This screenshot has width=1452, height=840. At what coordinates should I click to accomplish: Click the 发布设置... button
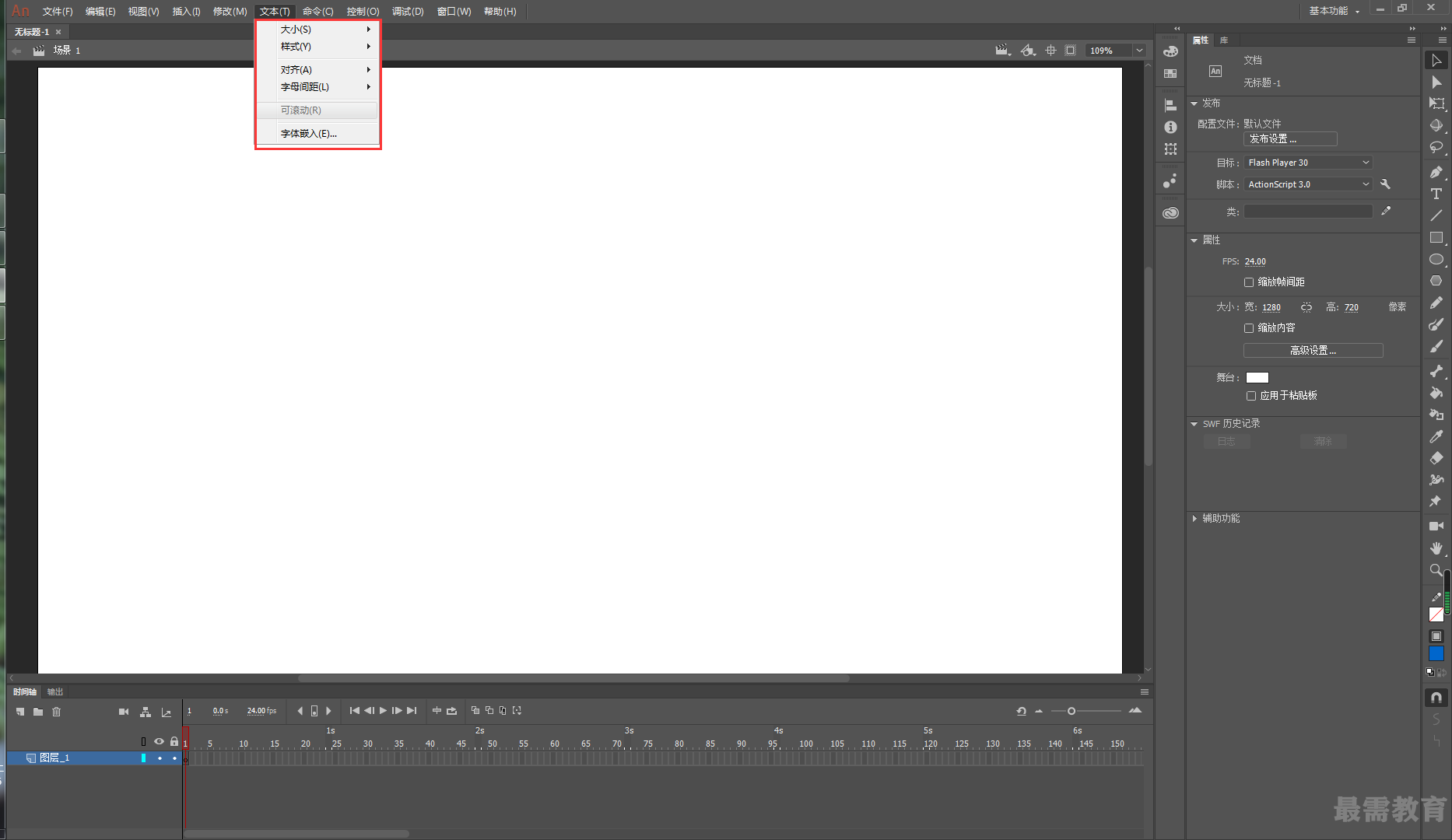[x=1290, y=139]
